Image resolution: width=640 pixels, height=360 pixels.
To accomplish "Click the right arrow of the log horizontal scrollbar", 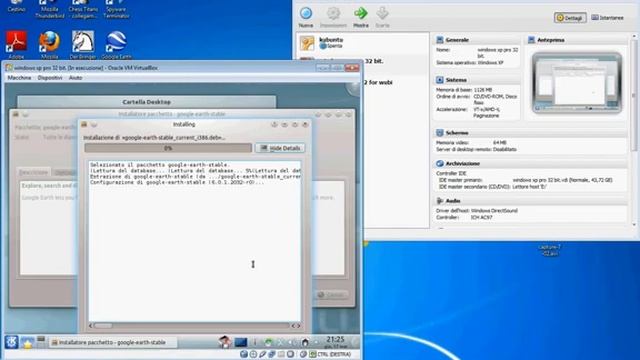I will click(298, 326).
